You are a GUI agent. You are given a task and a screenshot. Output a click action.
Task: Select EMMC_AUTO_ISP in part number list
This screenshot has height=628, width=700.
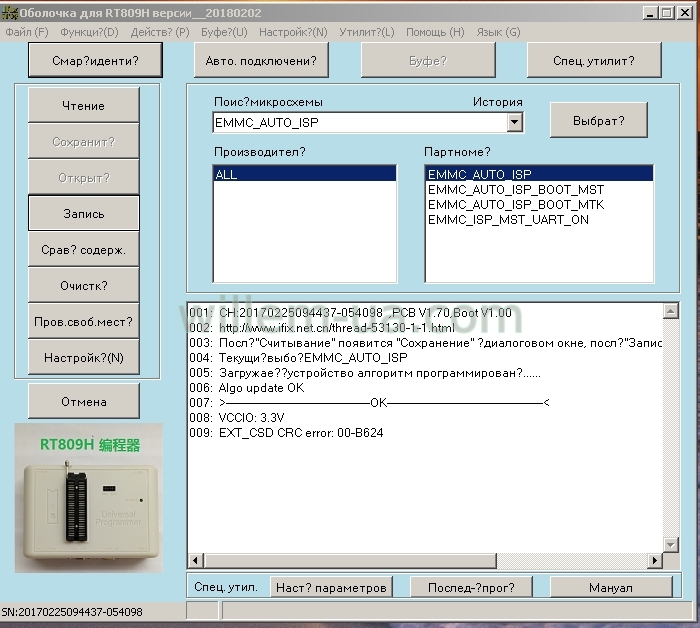point(539,174)
